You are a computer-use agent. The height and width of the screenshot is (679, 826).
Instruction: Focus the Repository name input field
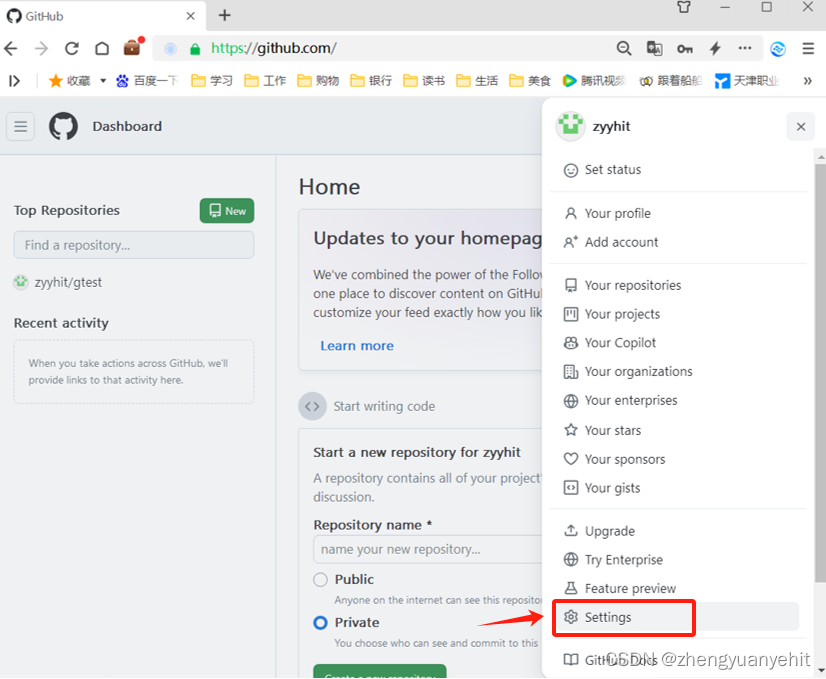pyautogui.click(x=428, y=549)
